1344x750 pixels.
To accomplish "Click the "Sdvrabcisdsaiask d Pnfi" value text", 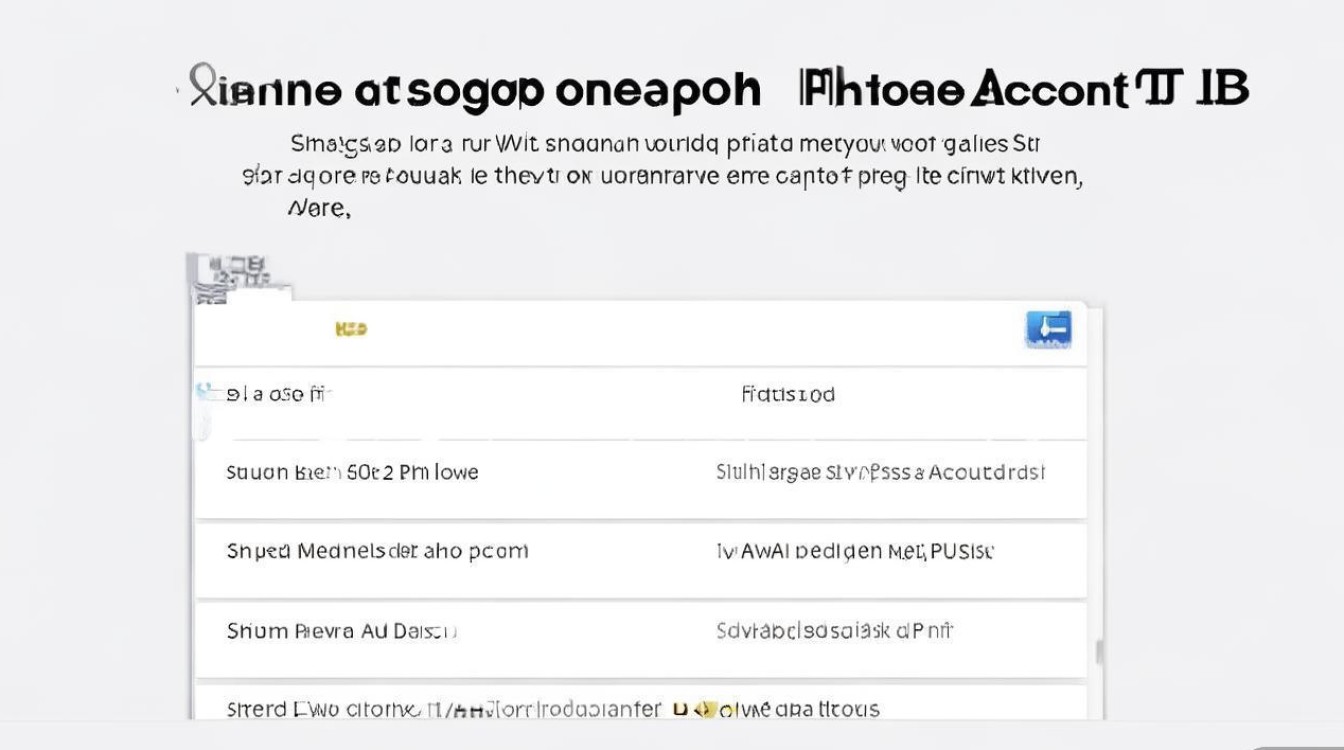I will (x=834, y=631).
